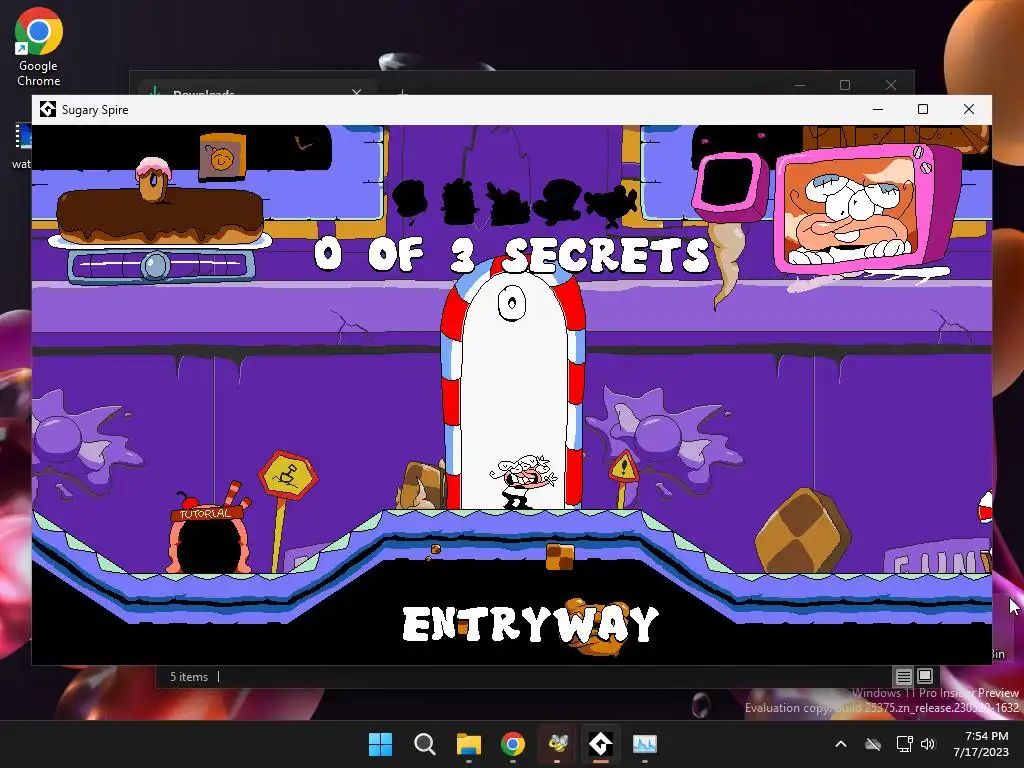Open network status tray icon
This screenshot has width=1024, height=768.
point(904,744)
